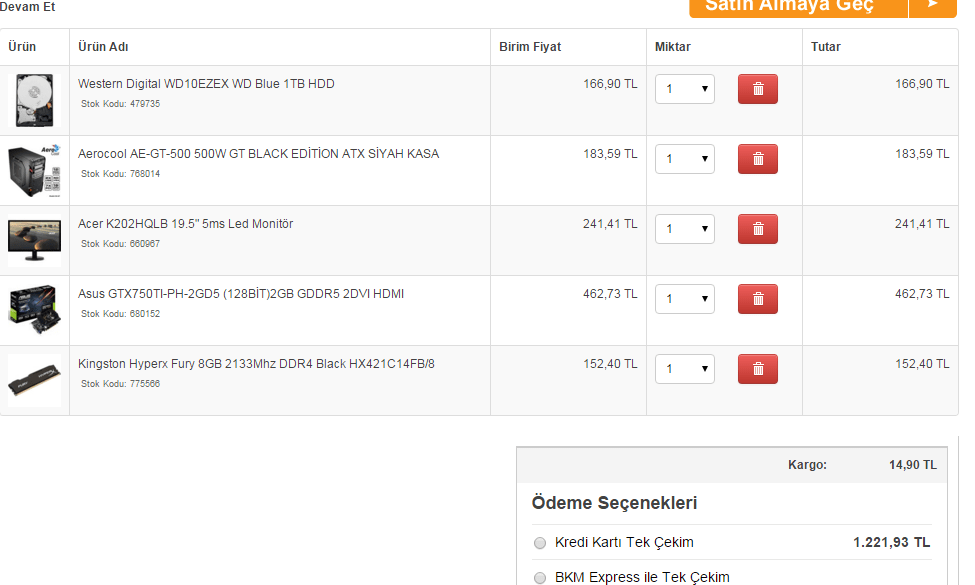The image size is (975, 585).
Task: Open Aerocool AE-GT-500 product page link
Action: click(258, 154)
